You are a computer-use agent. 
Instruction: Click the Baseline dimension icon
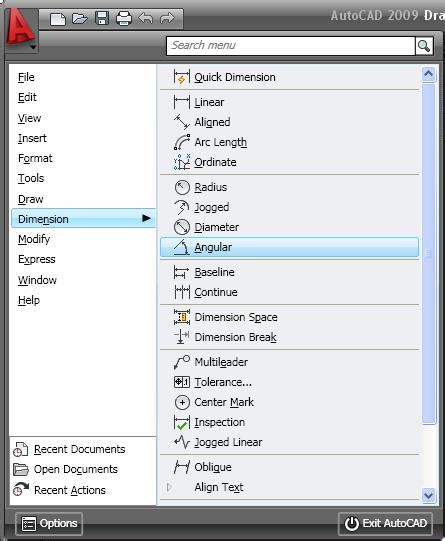181,272
